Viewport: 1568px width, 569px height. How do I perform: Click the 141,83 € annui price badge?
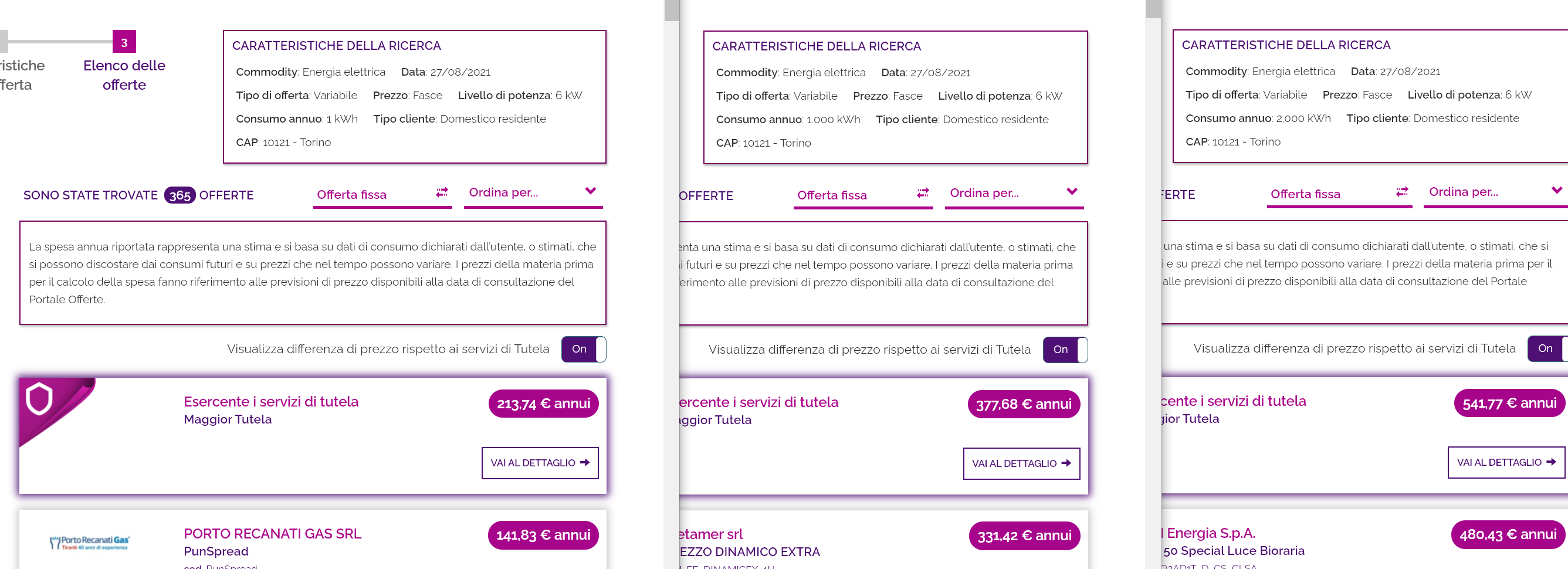click(543, 535)
